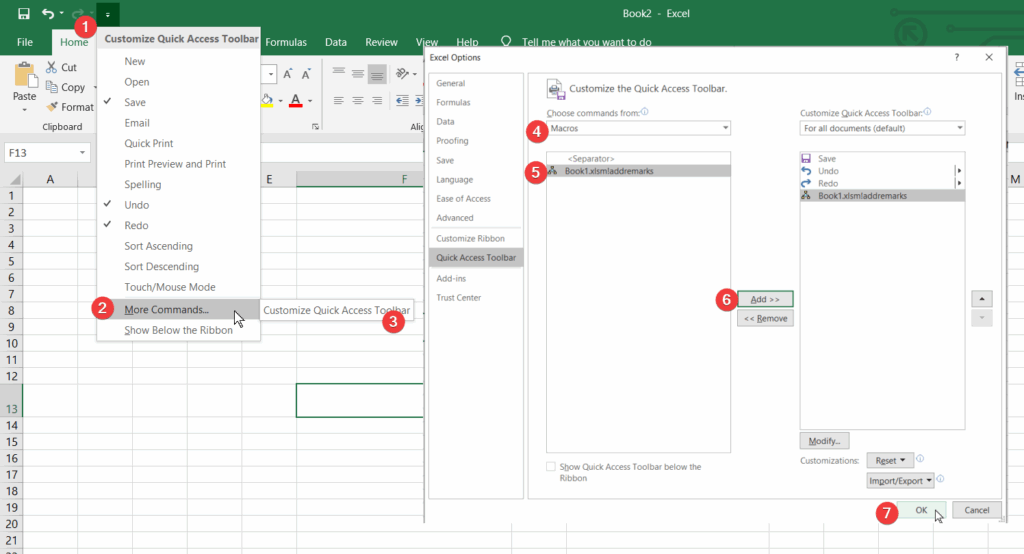Image resolution: width=1024 pixels, height=554 pixels.
Task: Click the Tell me what you want to do box
Action: pos(586,42)
